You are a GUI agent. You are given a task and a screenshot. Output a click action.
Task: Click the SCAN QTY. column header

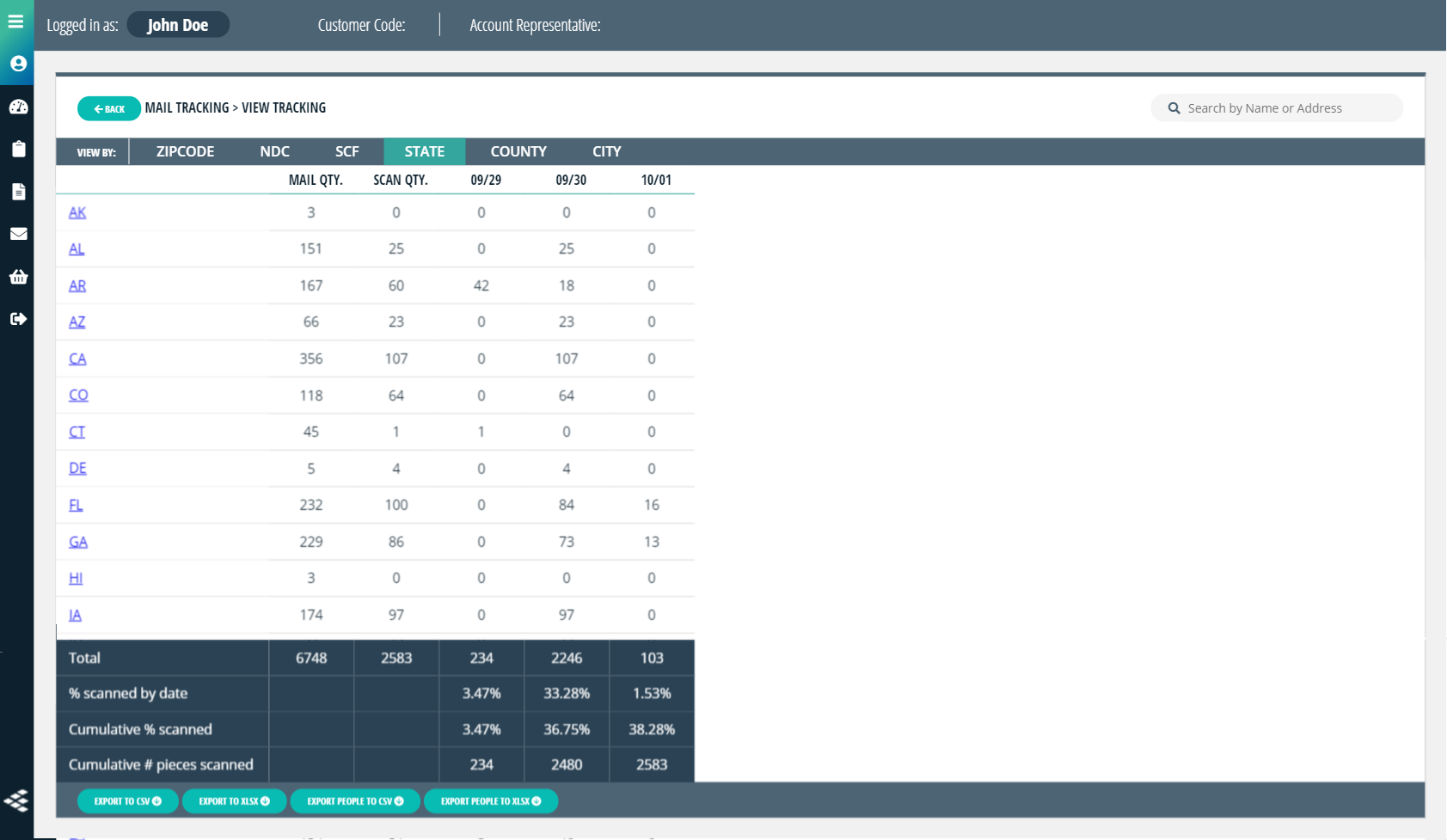[401, 180]
